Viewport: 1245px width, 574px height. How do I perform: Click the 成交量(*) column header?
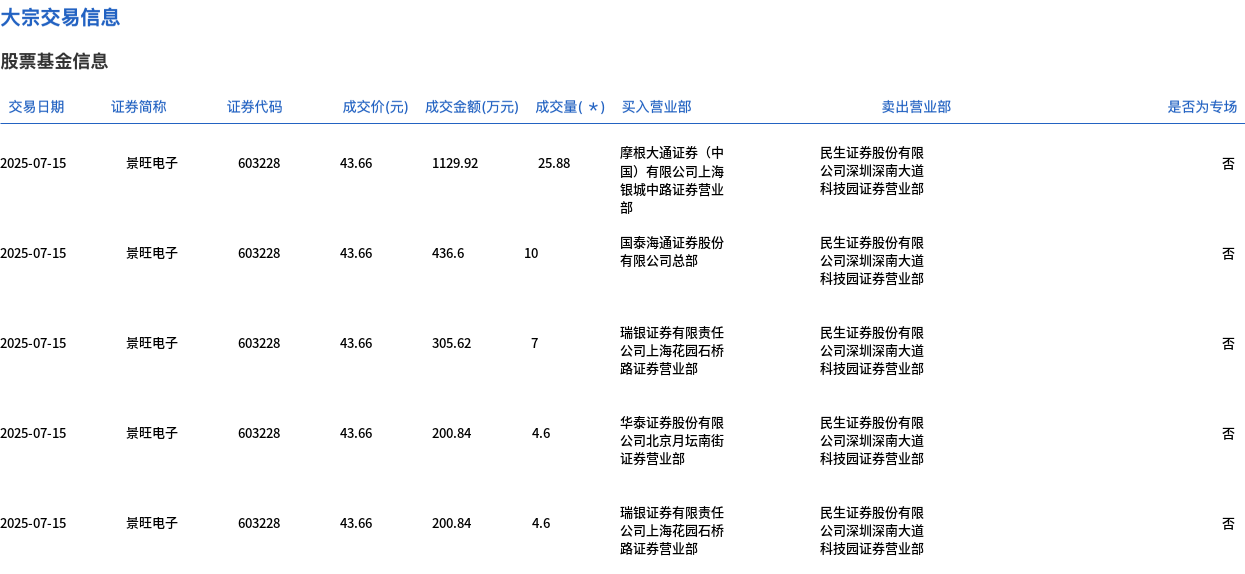coord(570,107)
